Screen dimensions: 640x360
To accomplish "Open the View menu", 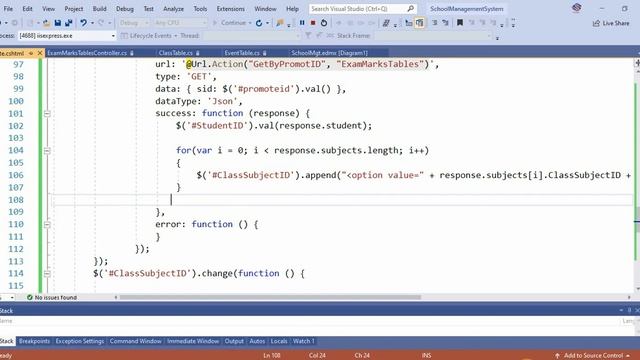I will click(48, 9).
